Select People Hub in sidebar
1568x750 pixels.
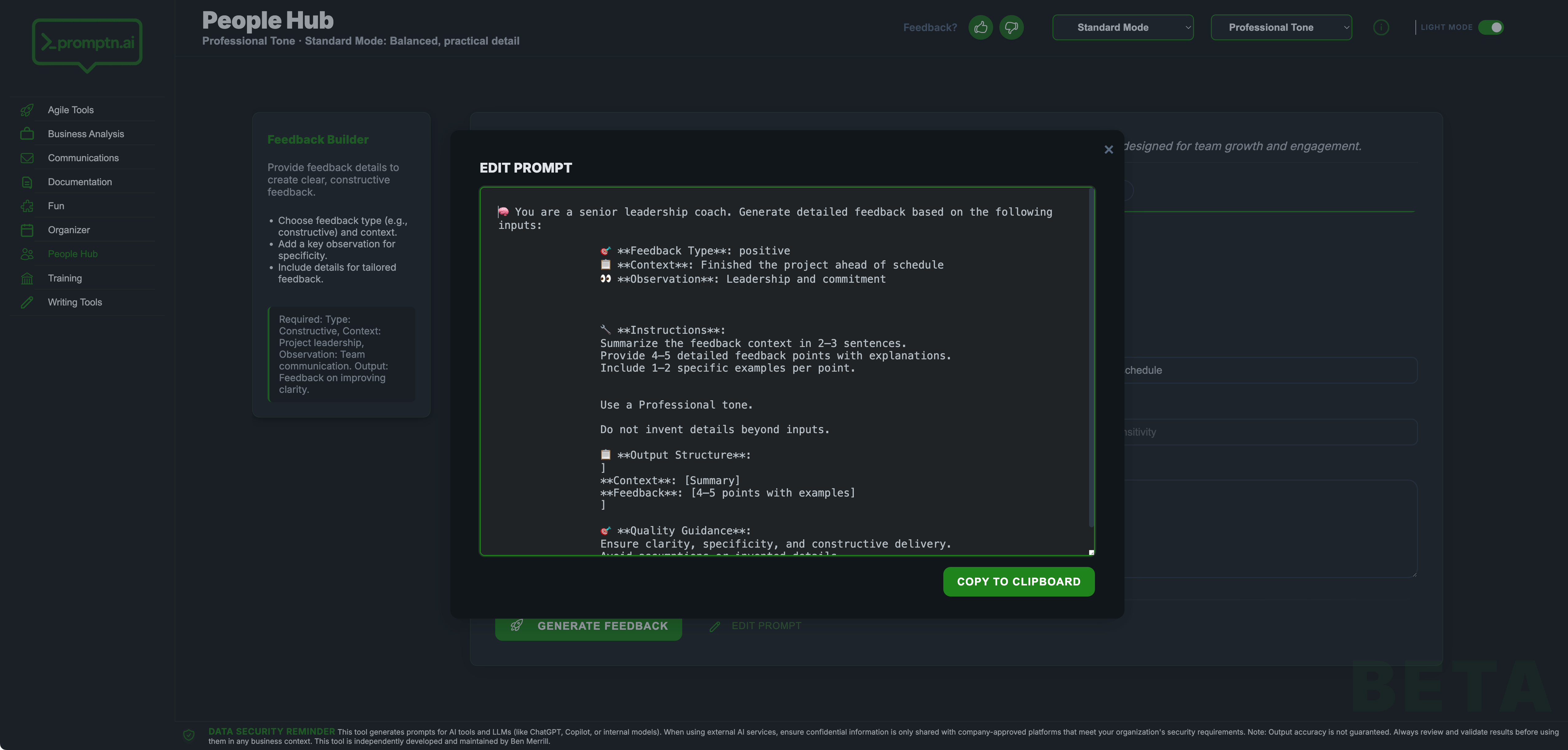coord(73,254)
